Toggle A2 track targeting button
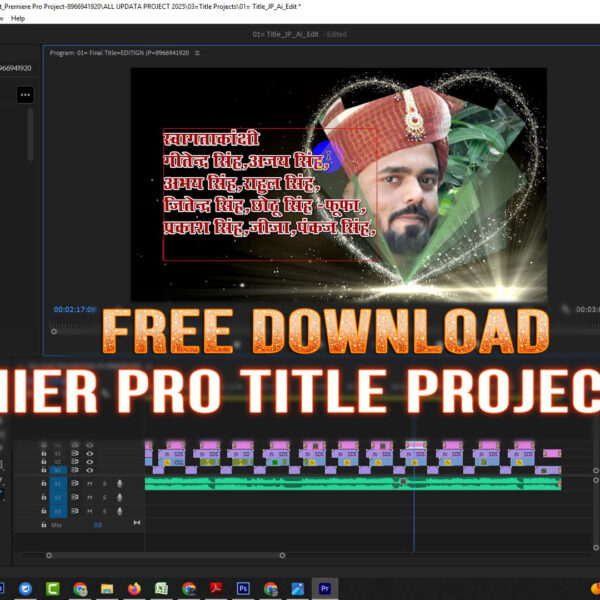The height and width of the screenshot is (600, 600). tap(58, 497)
